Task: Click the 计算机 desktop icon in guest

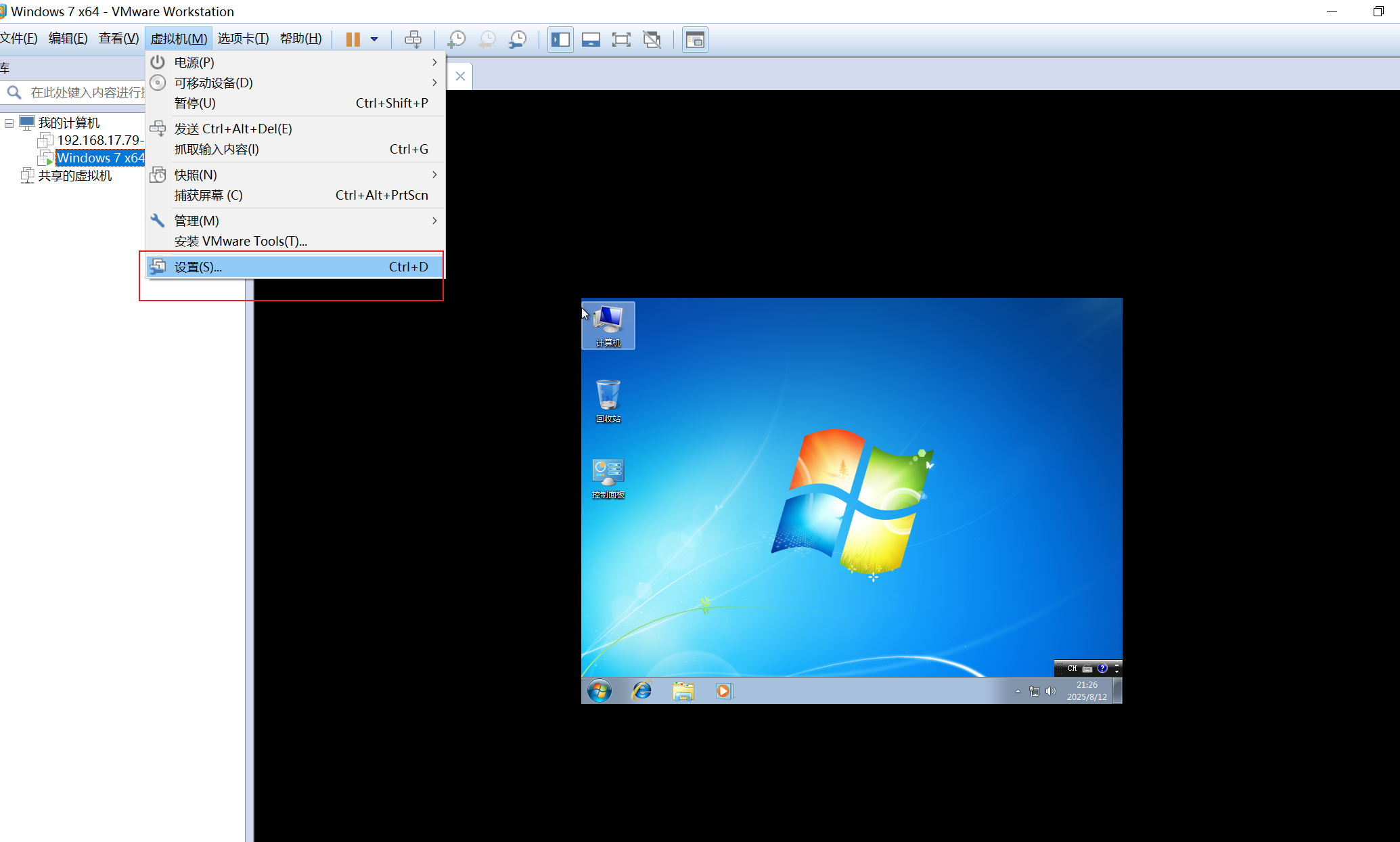Action: click(x=608, y=326)
